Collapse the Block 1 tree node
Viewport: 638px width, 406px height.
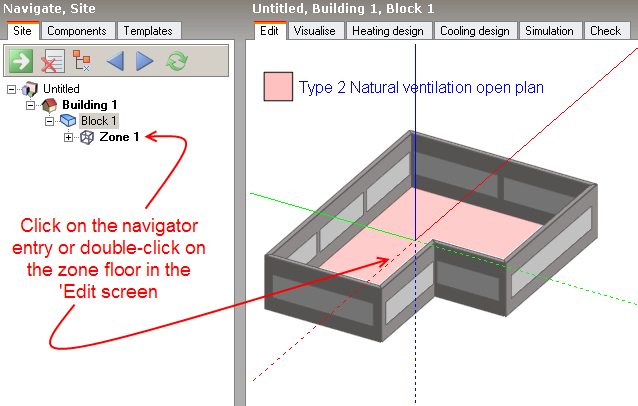tap(49, 121)
